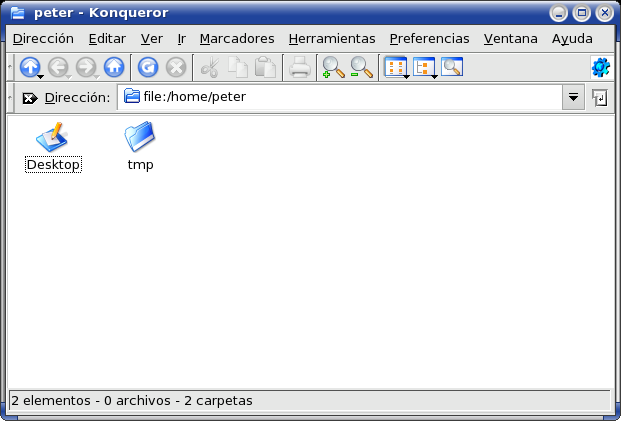621x421 pixels.
Task: Click the animated gear icon
Action: (x=601, y=67)
